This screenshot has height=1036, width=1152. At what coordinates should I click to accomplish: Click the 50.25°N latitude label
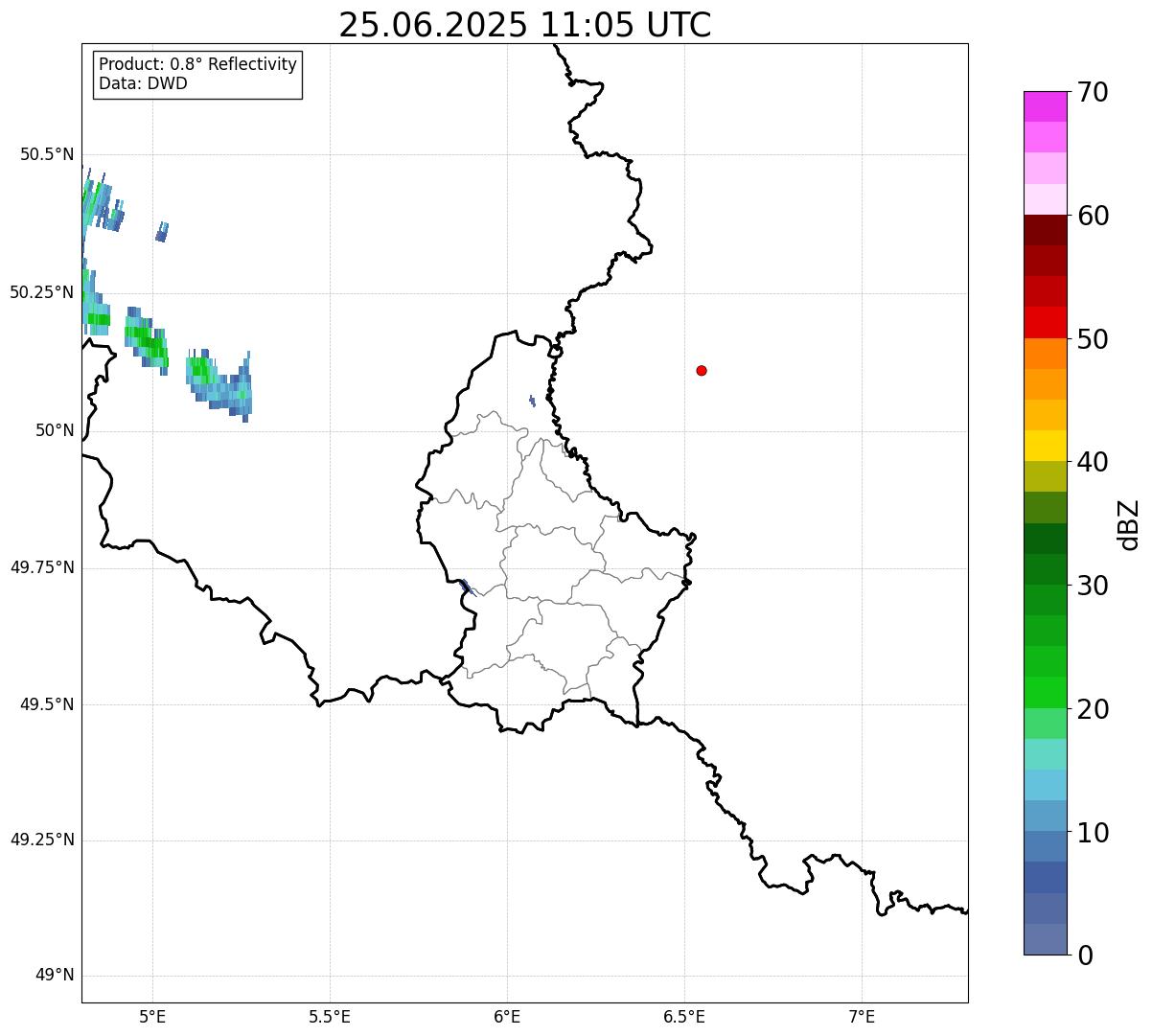(x=42, y=292)
